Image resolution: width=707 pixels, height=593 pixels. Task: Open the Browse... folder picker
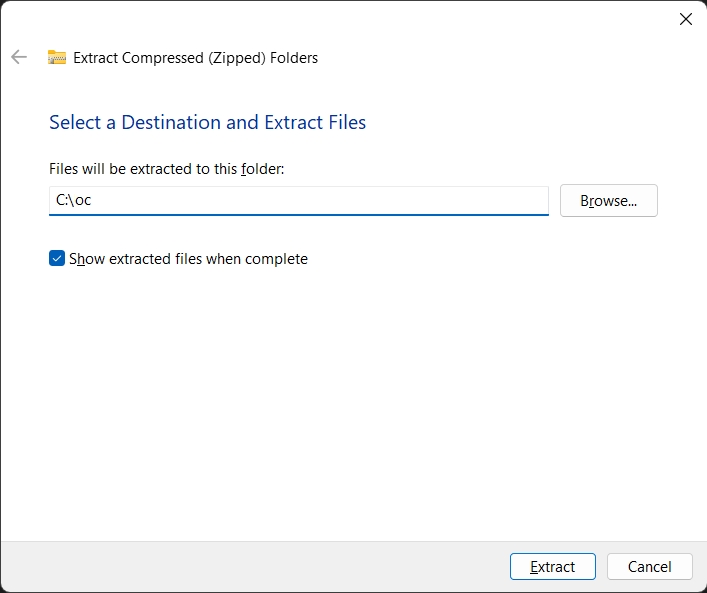(608, 200)
